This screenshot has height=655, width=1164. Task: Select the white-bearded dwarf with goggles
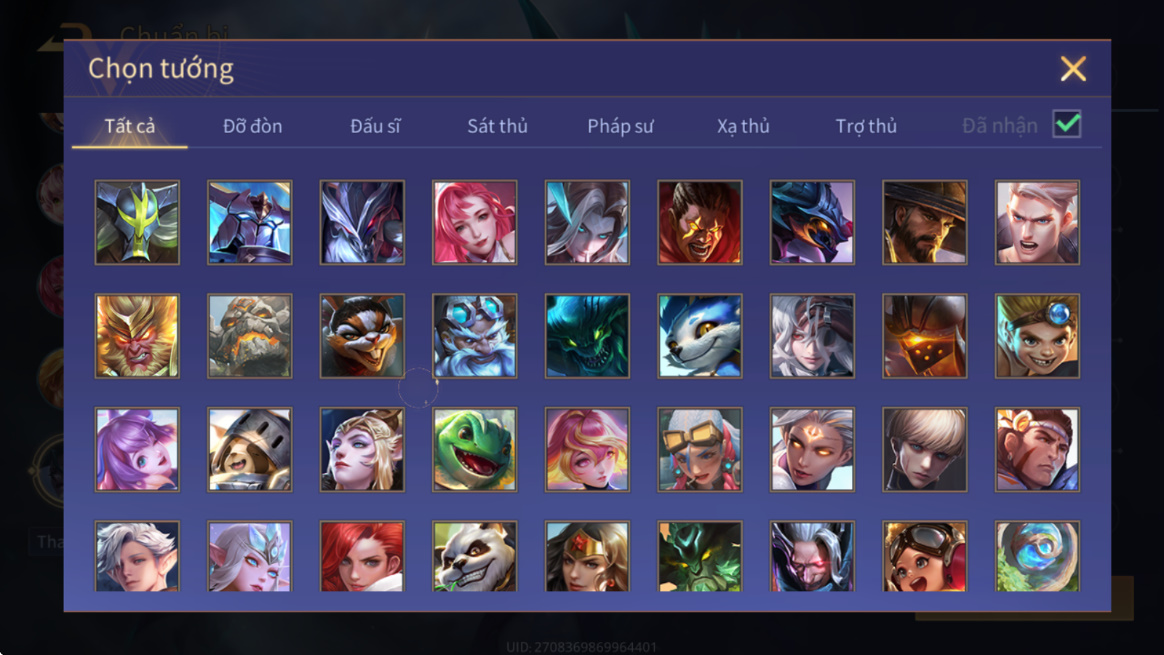pos(475,336)
